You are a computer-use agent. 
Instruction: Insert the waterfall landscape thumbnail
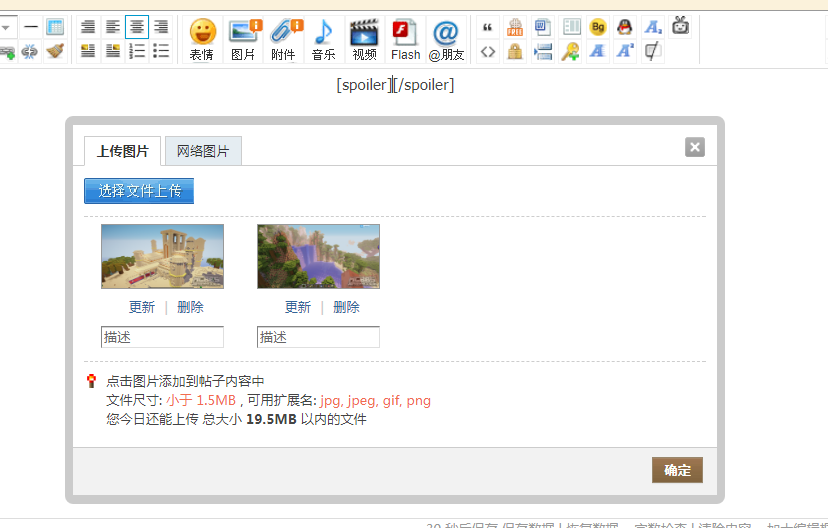pos(318,256)
